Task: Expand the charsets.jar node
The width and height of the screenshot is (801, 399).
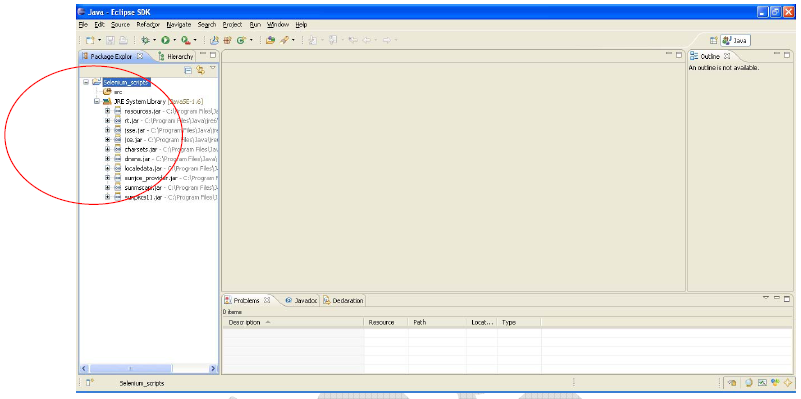Action: (108, 149)
